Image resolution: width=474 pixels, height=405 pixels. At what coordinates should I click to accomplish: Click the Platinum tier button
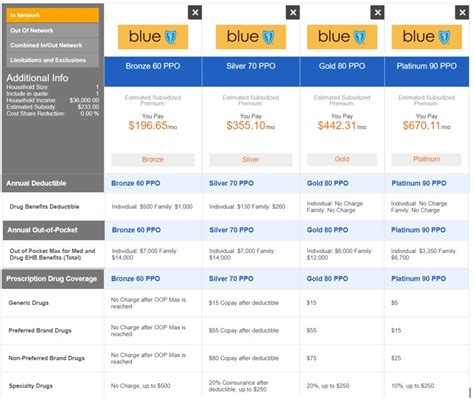coord(427,159)
